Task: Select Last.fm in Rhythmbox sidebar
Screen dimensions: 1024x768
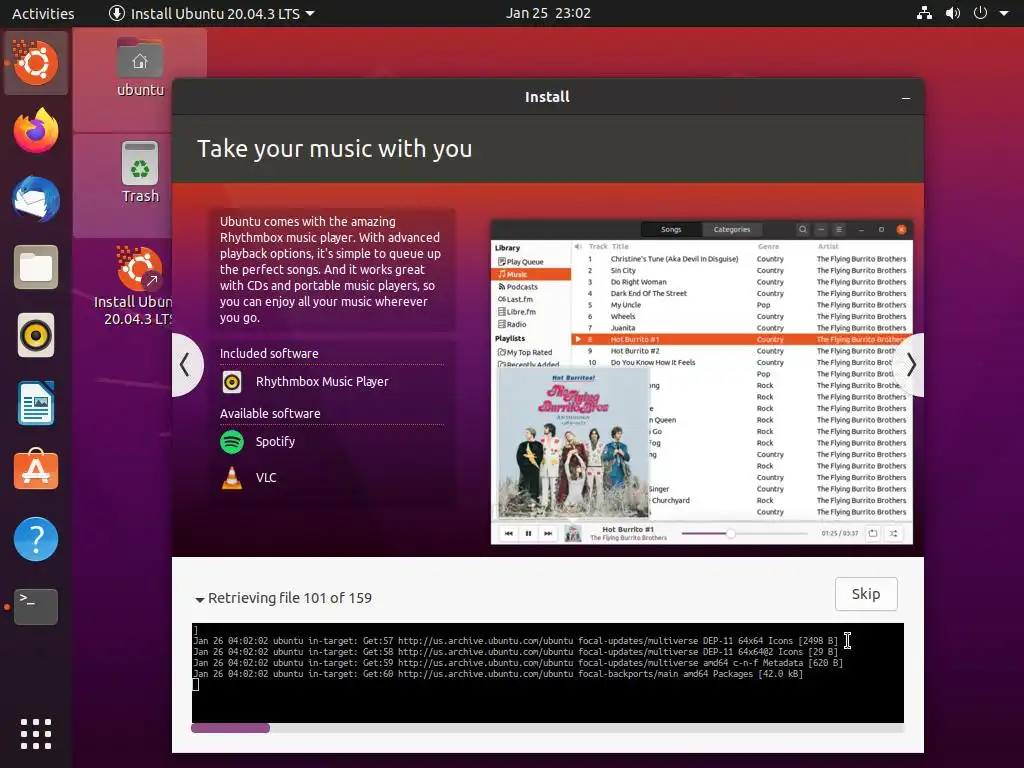Action: click(x=516, y=299)
